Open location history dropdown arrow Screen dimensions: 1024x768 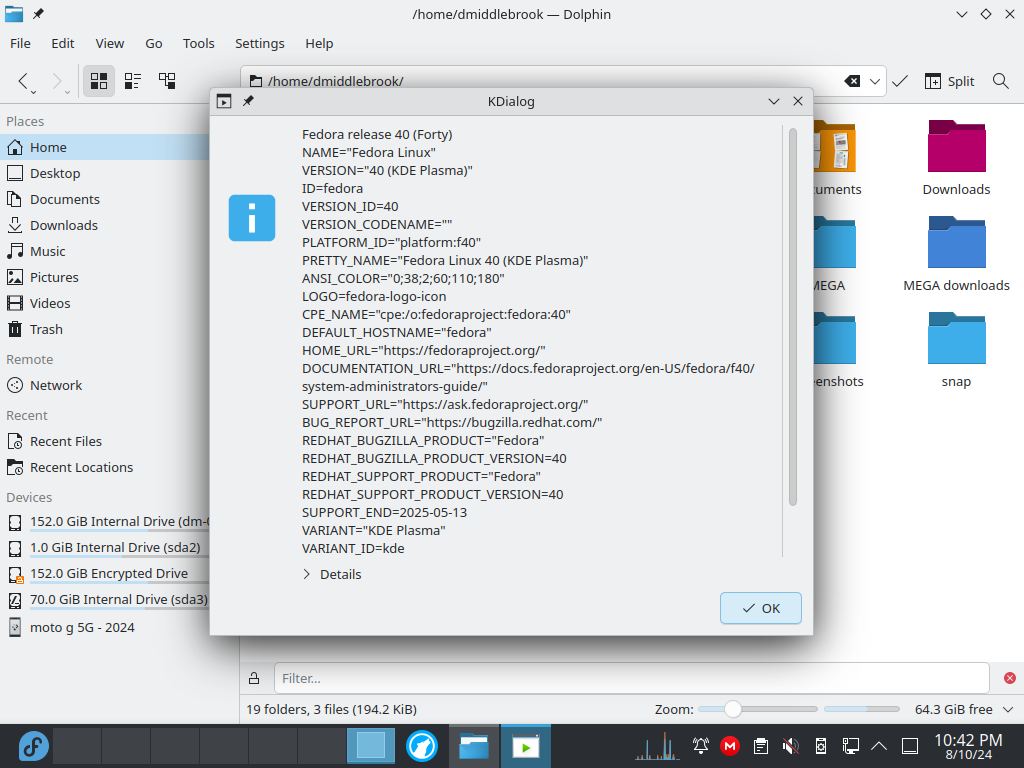pyautogui.click(x=874, y=81)
